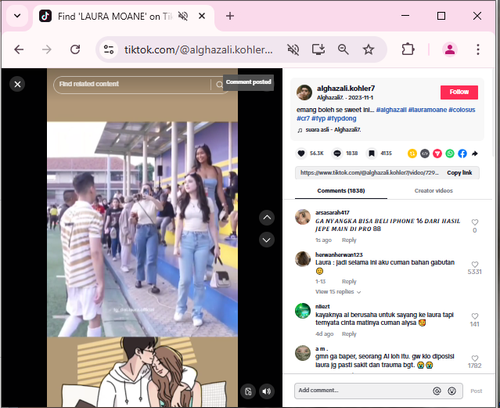Click Copy link button
Screen dimensions: 500x408
pos(459,173)
